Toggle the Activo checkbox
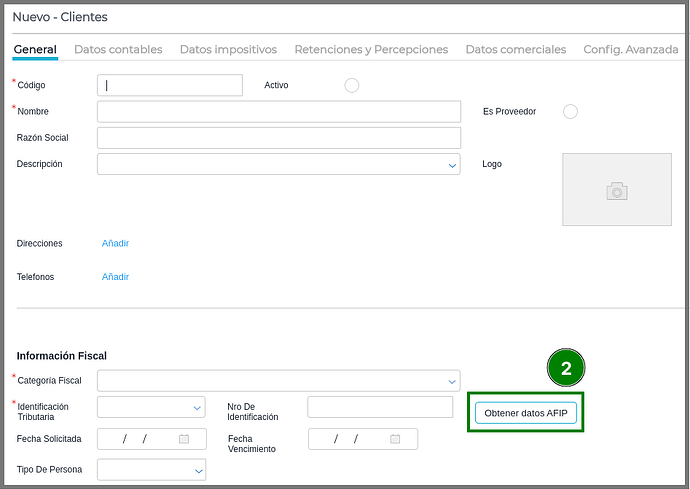 tap(352, 86)
